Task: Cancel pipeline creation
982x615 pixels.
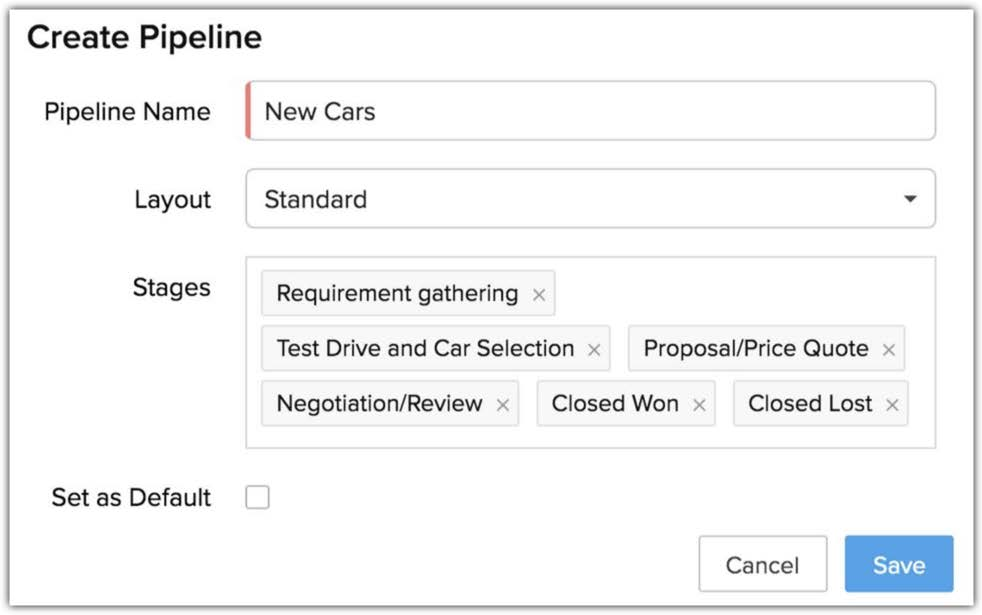Action: click(762, 565)
